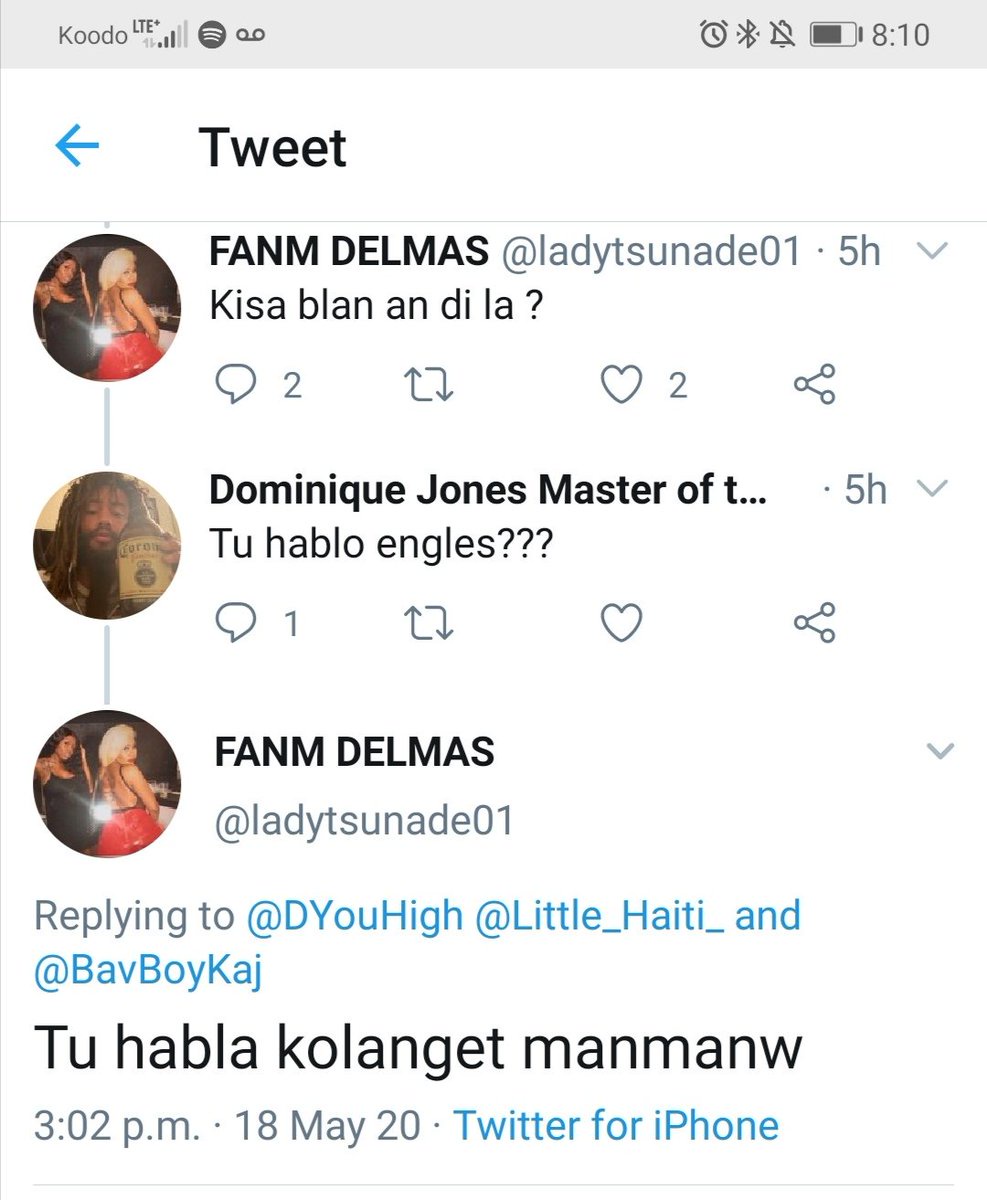Open Dominique Jones profile picture

click(107, 545)
